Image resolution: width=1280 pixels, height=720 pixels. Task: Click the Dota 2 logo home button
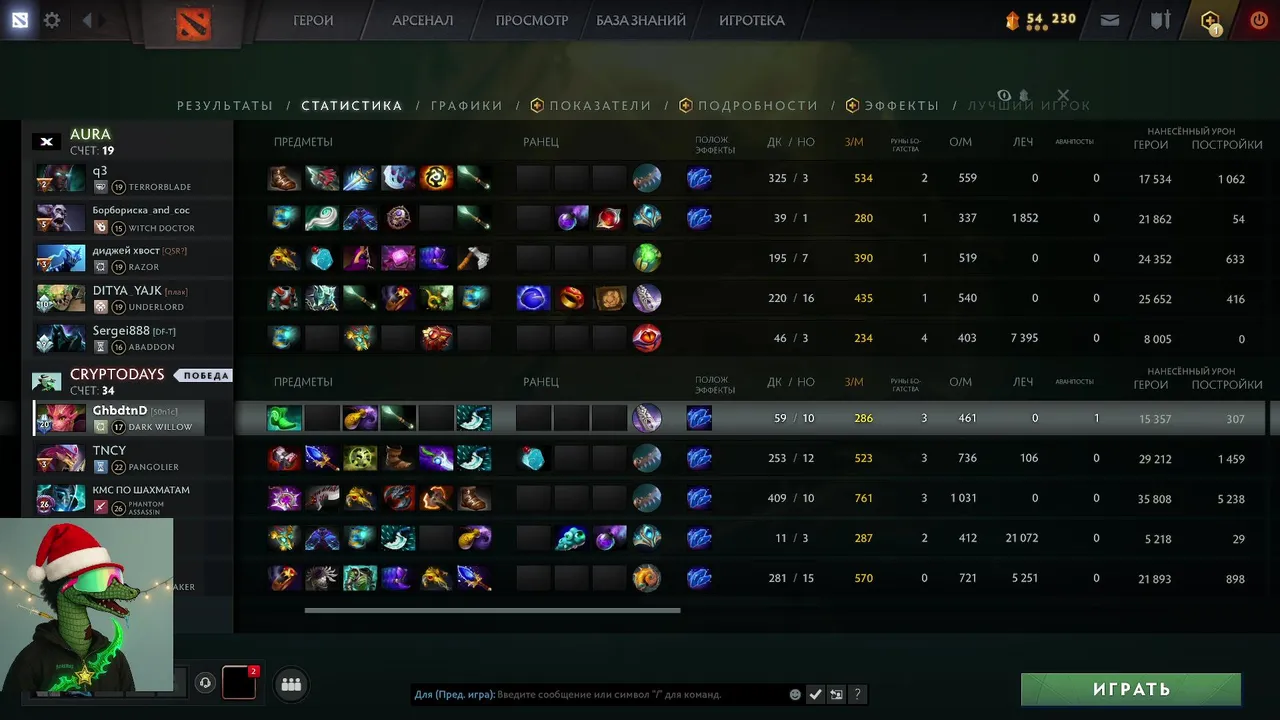click(193, 23)
